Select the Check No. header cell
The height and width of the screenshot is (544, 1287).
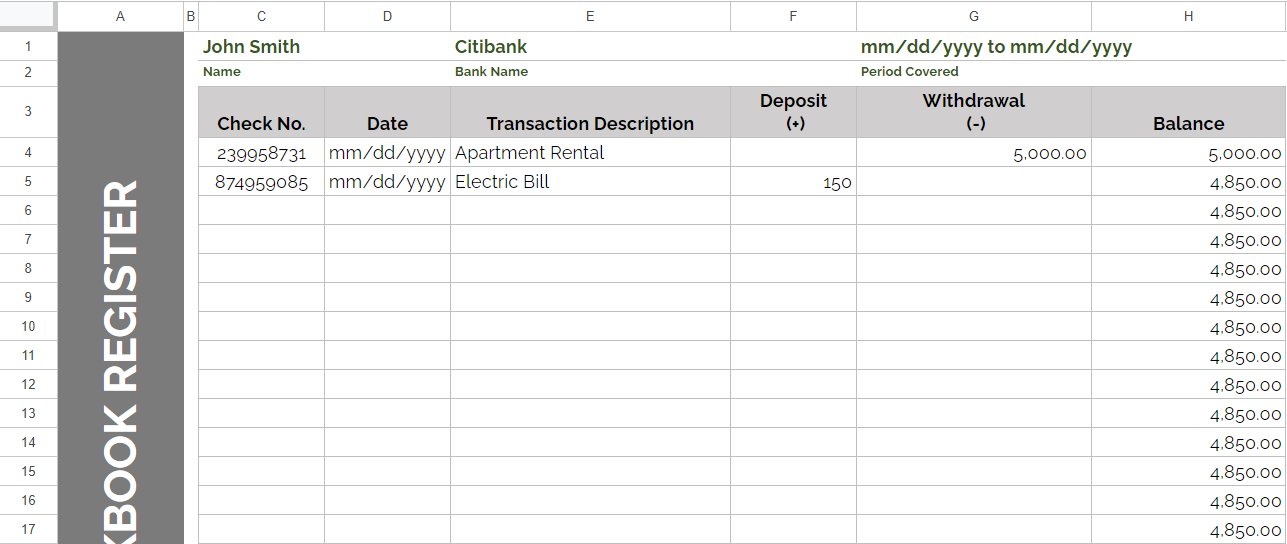[x=261, y=112]
